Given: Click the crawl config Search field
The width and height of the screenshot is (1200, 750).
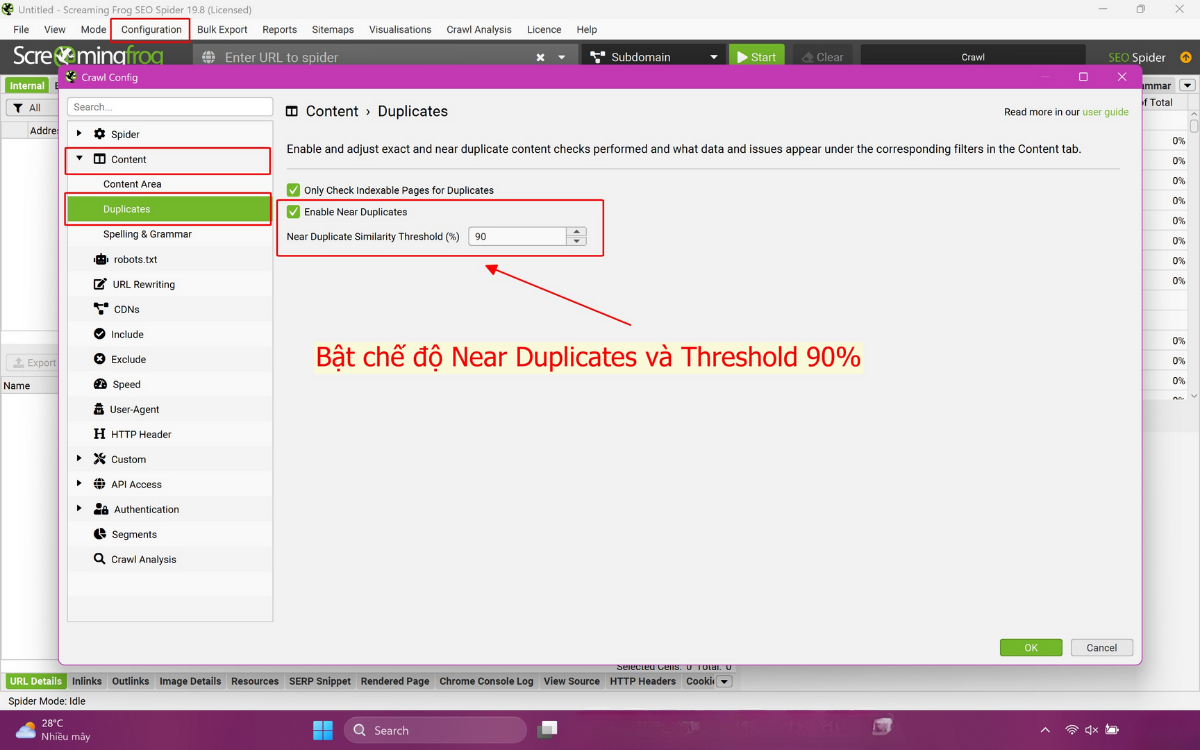Looking at the screenshot, I should (170, 107).
